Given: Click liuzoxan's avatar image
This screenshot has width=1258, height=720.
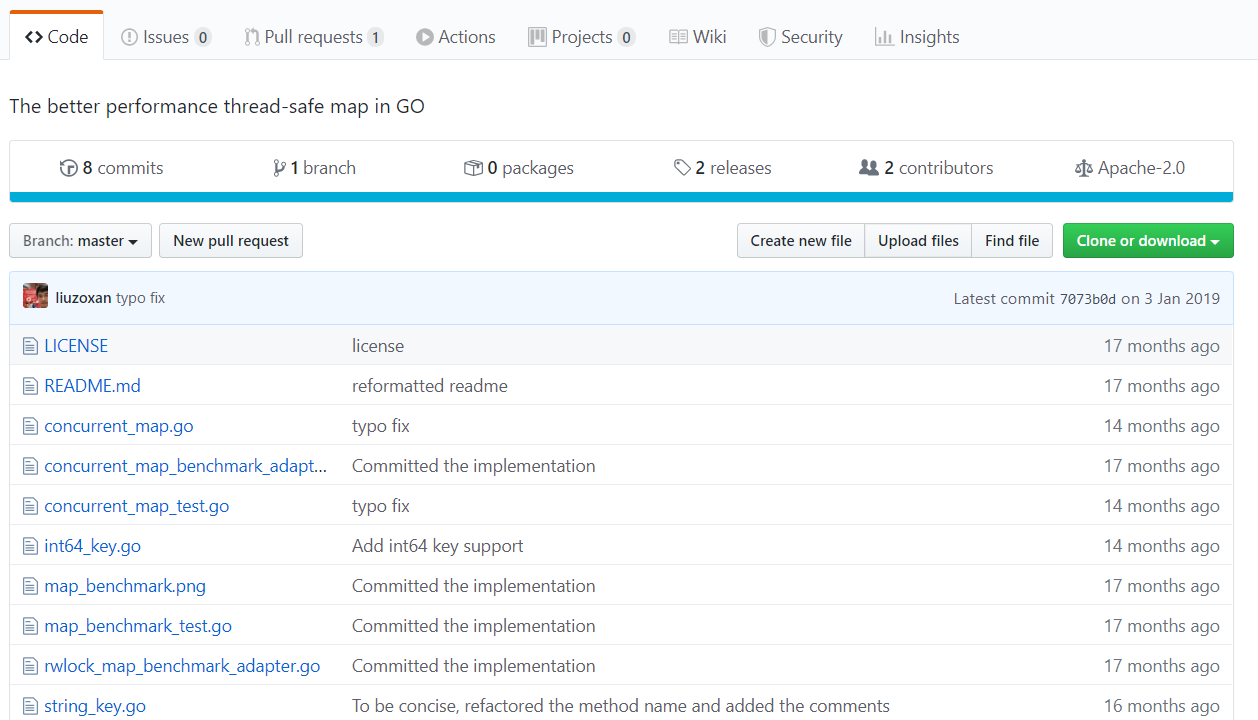Looking at the screenshot, I should point(36,297).
